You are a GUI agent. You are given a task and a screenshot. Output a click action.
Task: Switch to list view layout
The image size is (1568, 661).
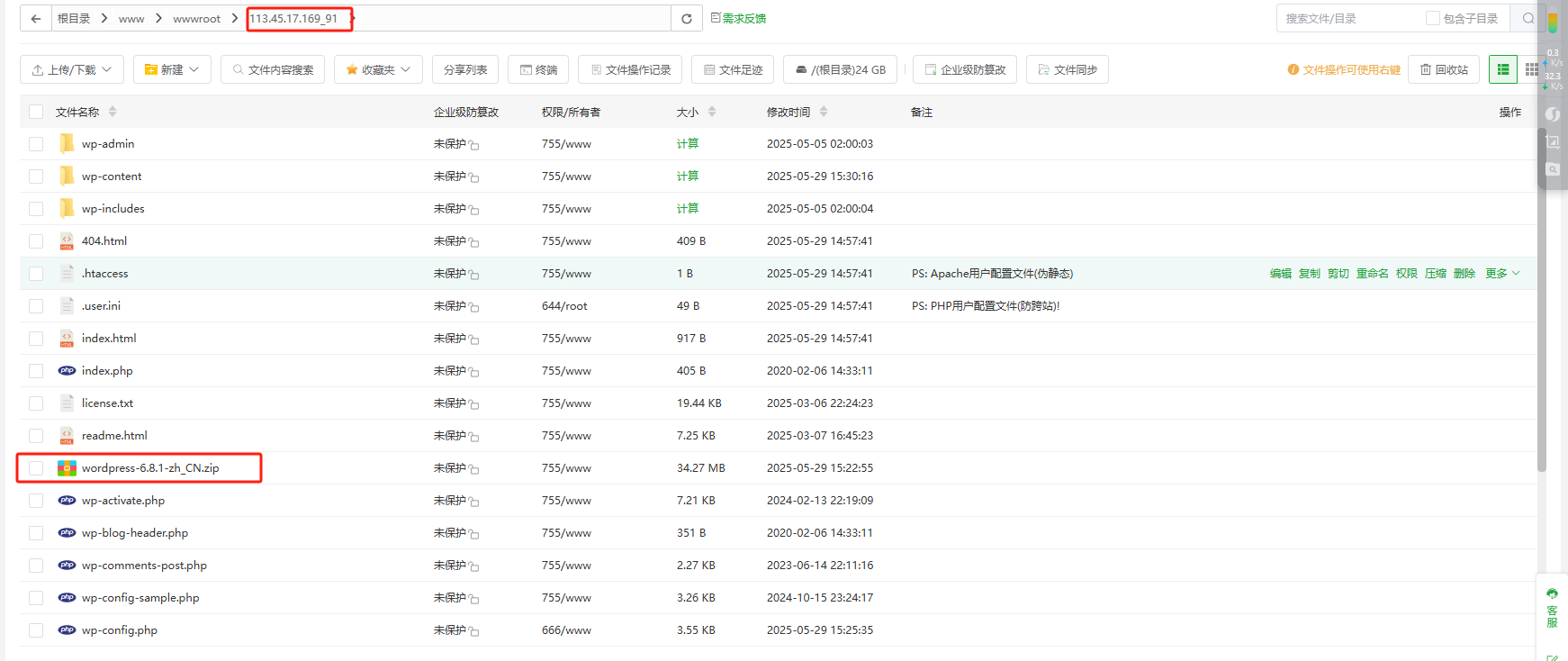pos(1503,69)
